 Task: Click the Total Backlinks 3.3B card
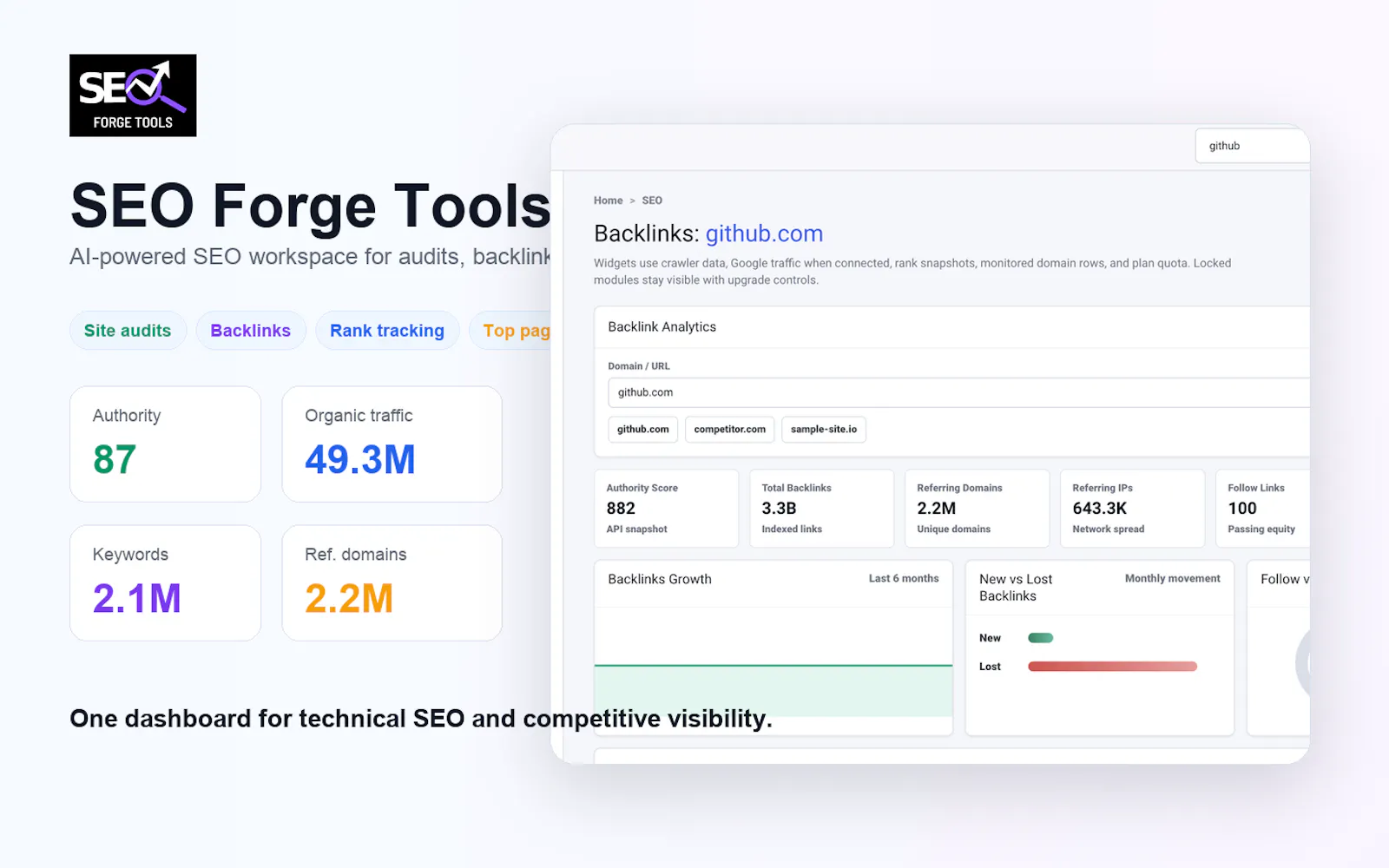click(x=821, y=509)
